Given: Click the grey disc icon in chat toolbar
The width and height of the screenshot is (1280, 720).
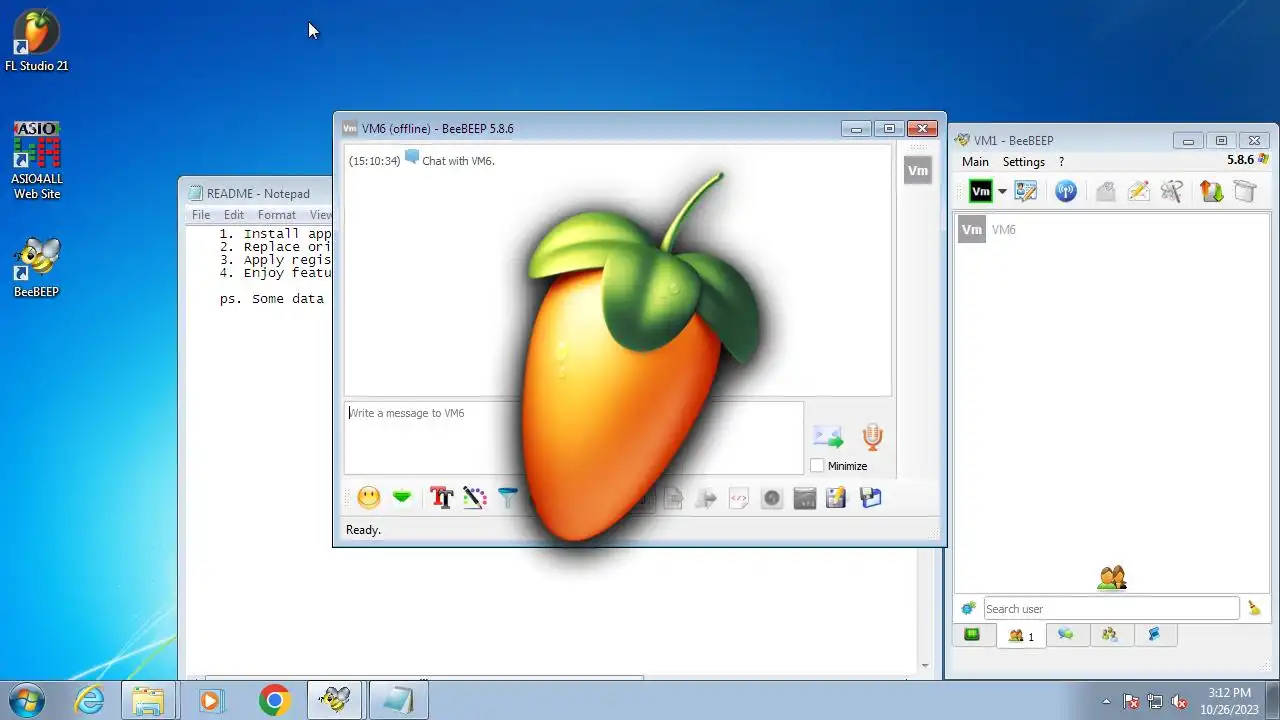Looking at the screenshot, I should [772, 498].
